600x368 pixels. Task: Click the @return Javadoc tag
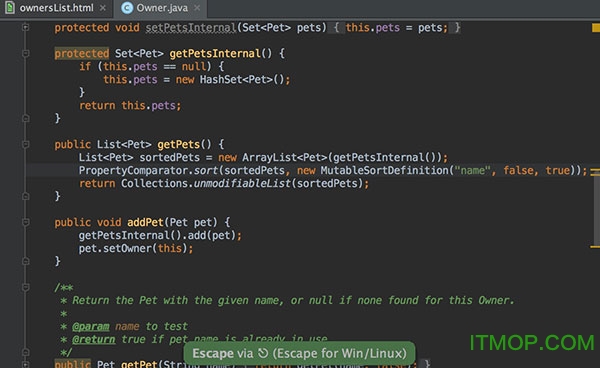(93, 339)
